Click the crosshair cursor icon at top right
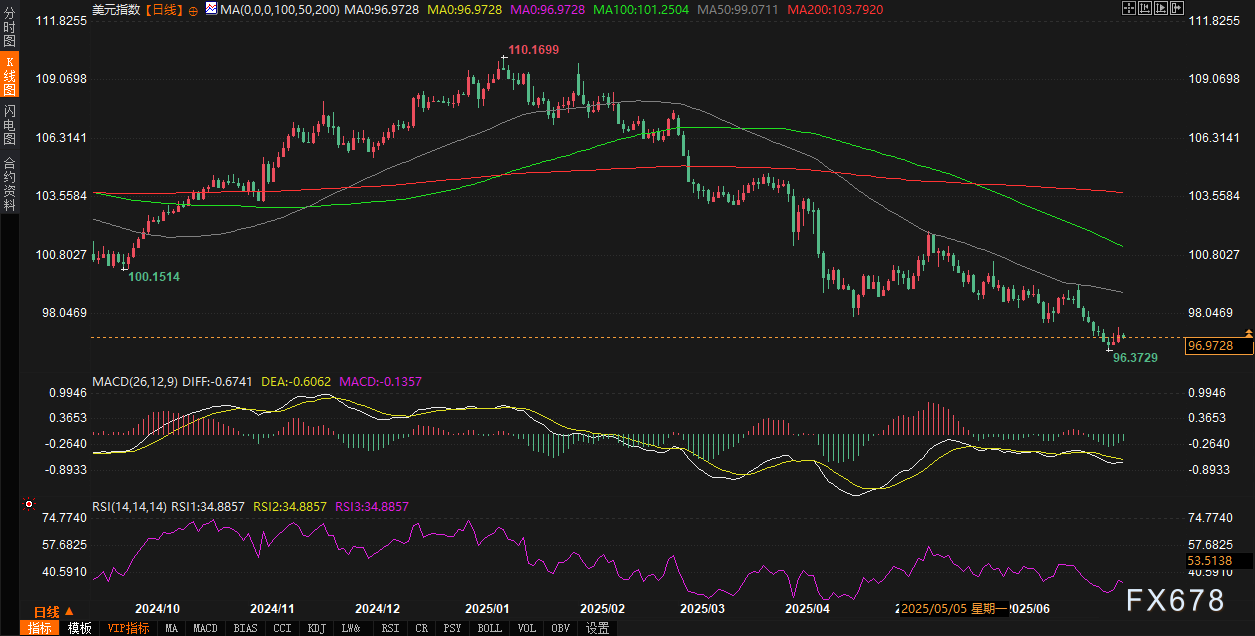The height and width of the screenshot is (636, 1255). [1129, 8]
